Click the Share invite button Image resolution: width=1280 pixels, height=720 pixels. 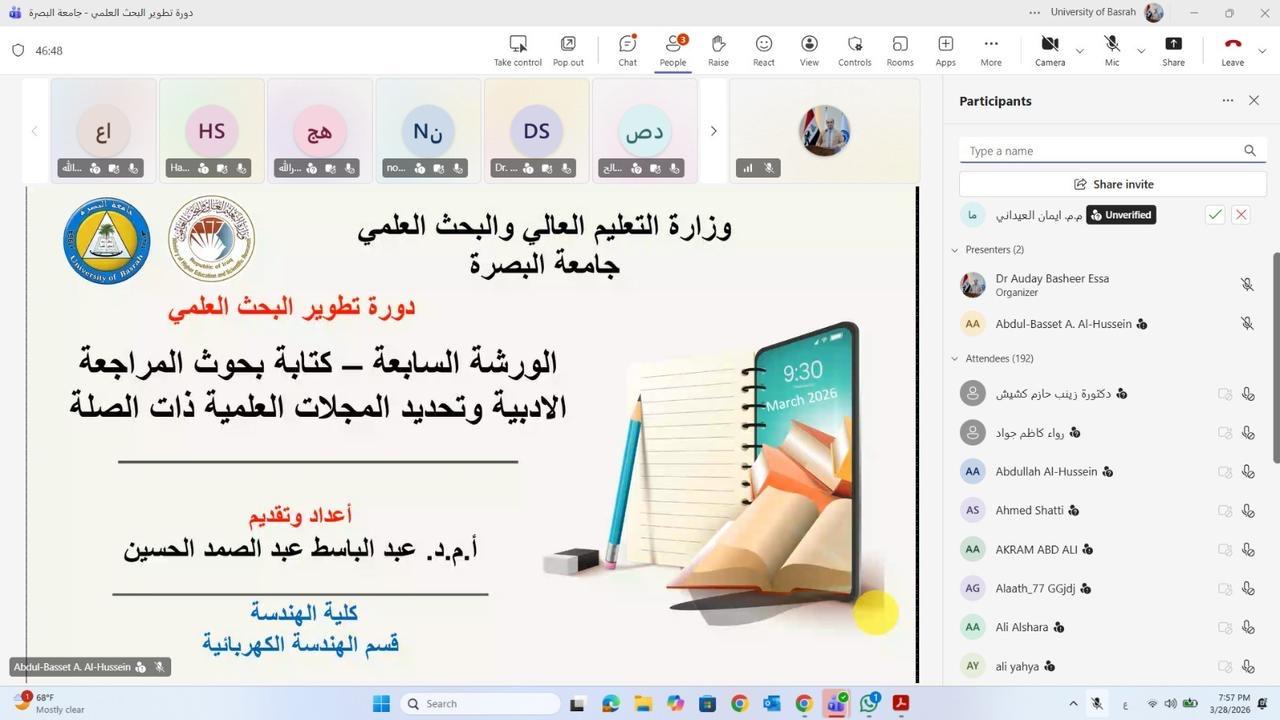(x=1112, y=184)
